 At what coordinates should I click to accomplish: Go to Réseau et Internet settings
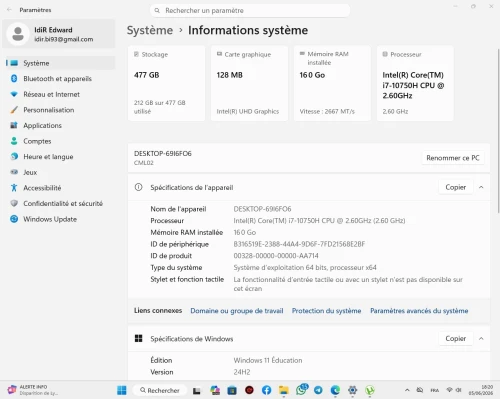tap(60, 94)
